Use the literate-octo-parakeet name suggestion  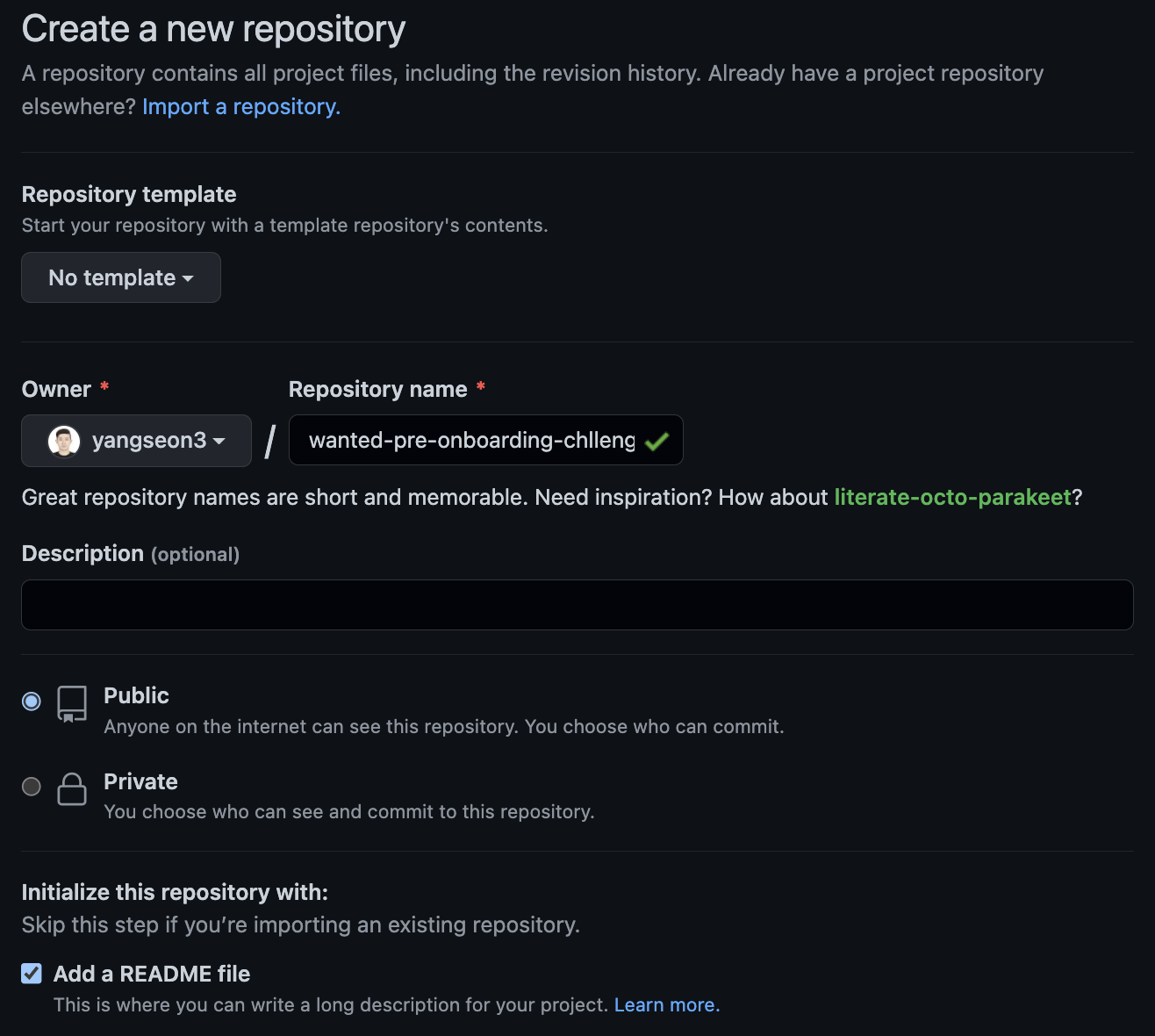tap(953, 497)
